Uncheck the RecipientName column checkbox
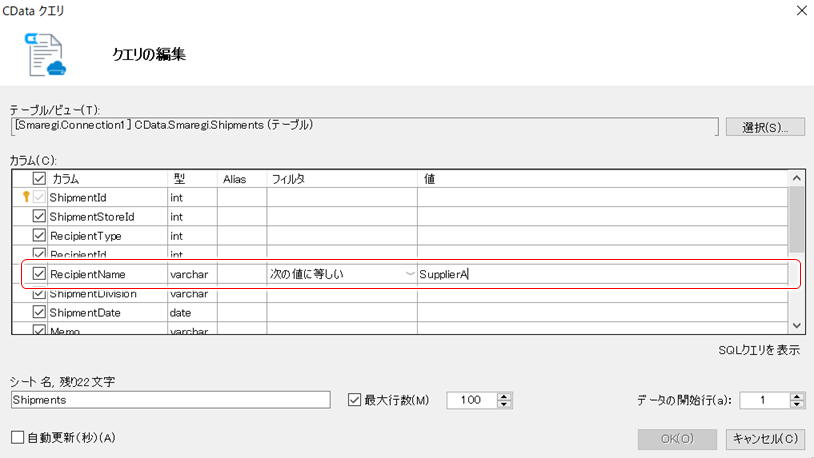The image size is (814, 458). [x=39, y=274]
